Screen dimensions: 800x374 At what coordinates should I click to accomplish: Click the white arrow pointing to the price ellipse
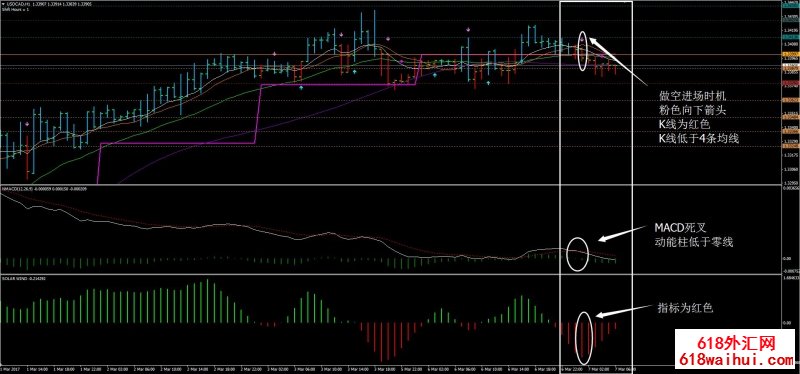[619, 61]
